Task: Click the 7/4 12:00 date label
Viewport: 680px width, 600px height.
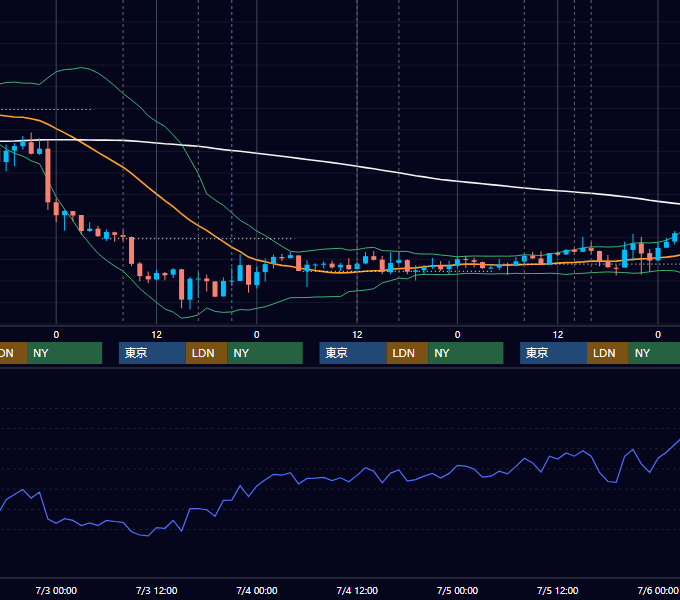Action: coord(357,590)
